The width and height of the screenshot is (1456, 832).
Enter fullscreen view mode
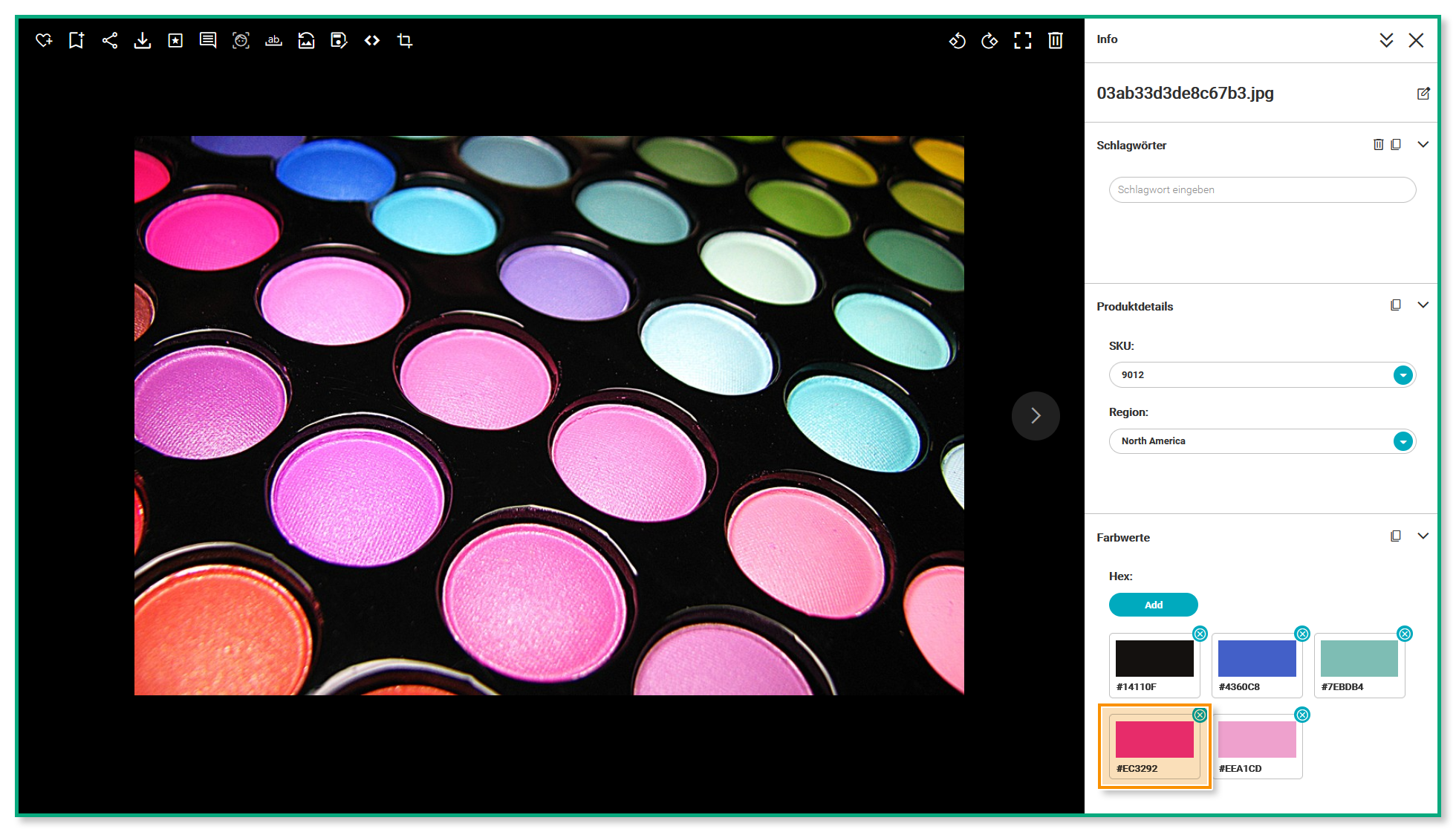tap(1023, 40)
